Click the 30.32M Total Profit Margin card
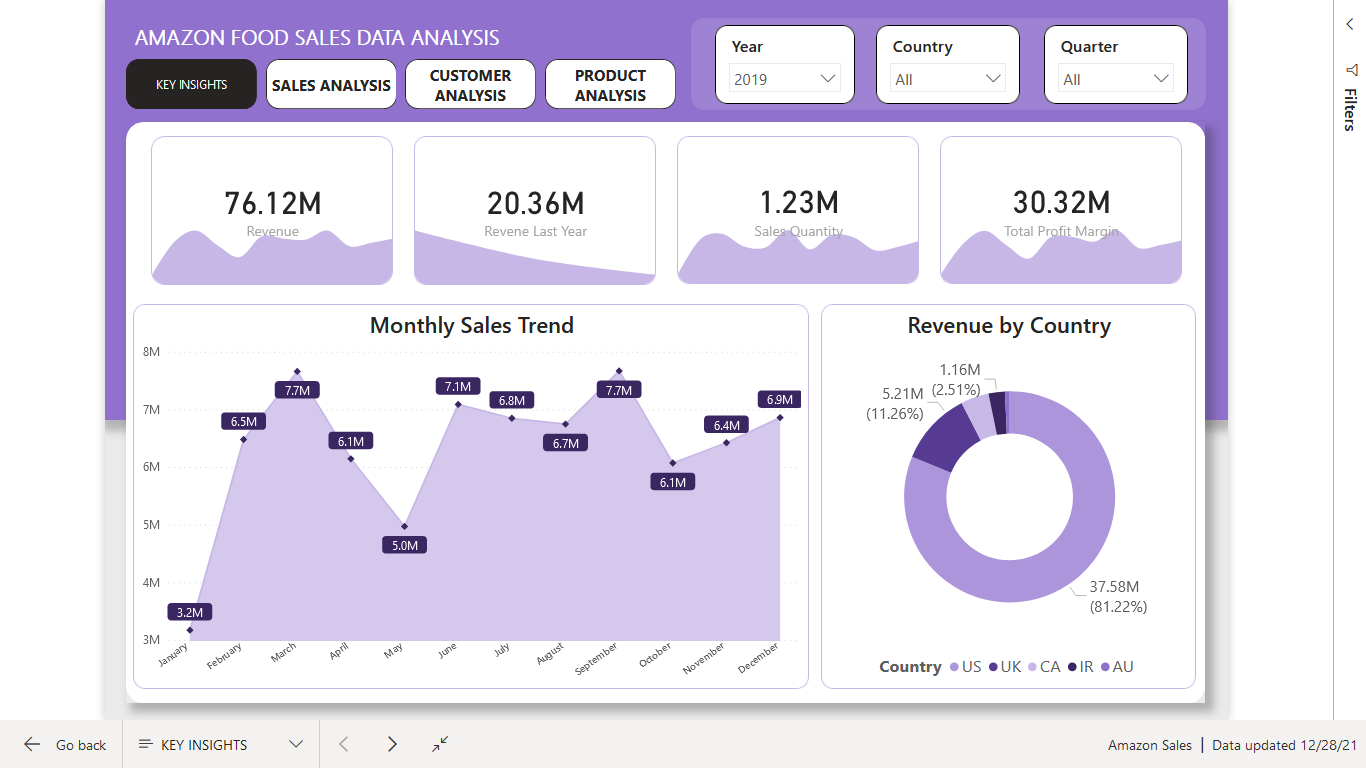 (1061, 210)
